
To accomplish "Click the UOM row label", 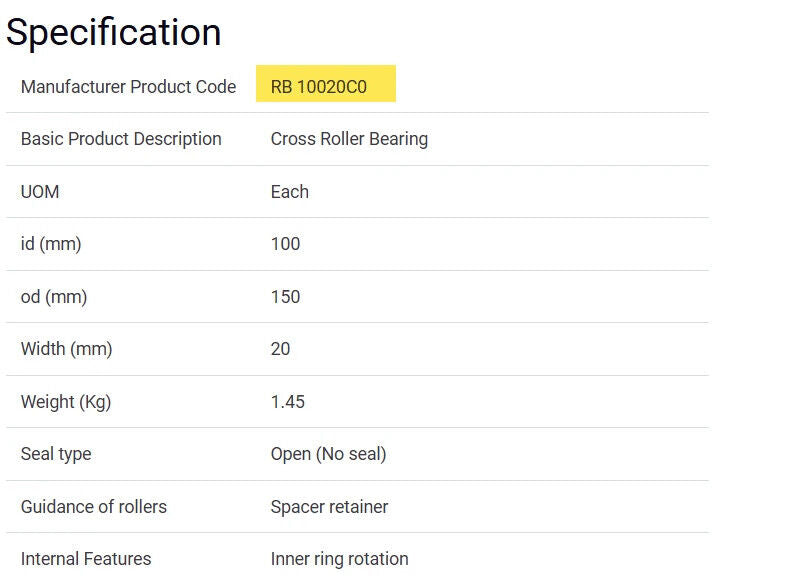I will click(x=40, y=192).
